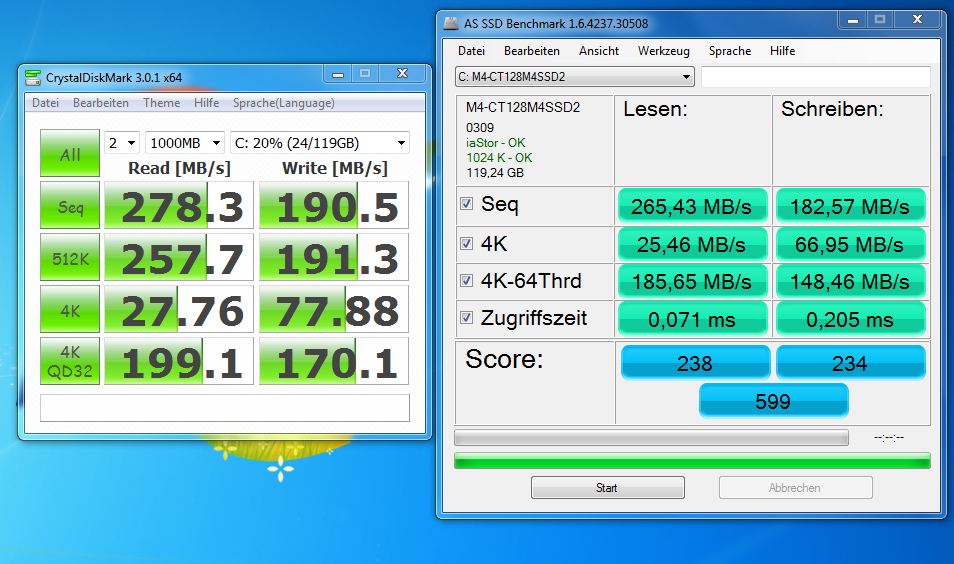Click the 4K QD32 write result 170.1
Screen dimensions: 954x564
point(334,361)
